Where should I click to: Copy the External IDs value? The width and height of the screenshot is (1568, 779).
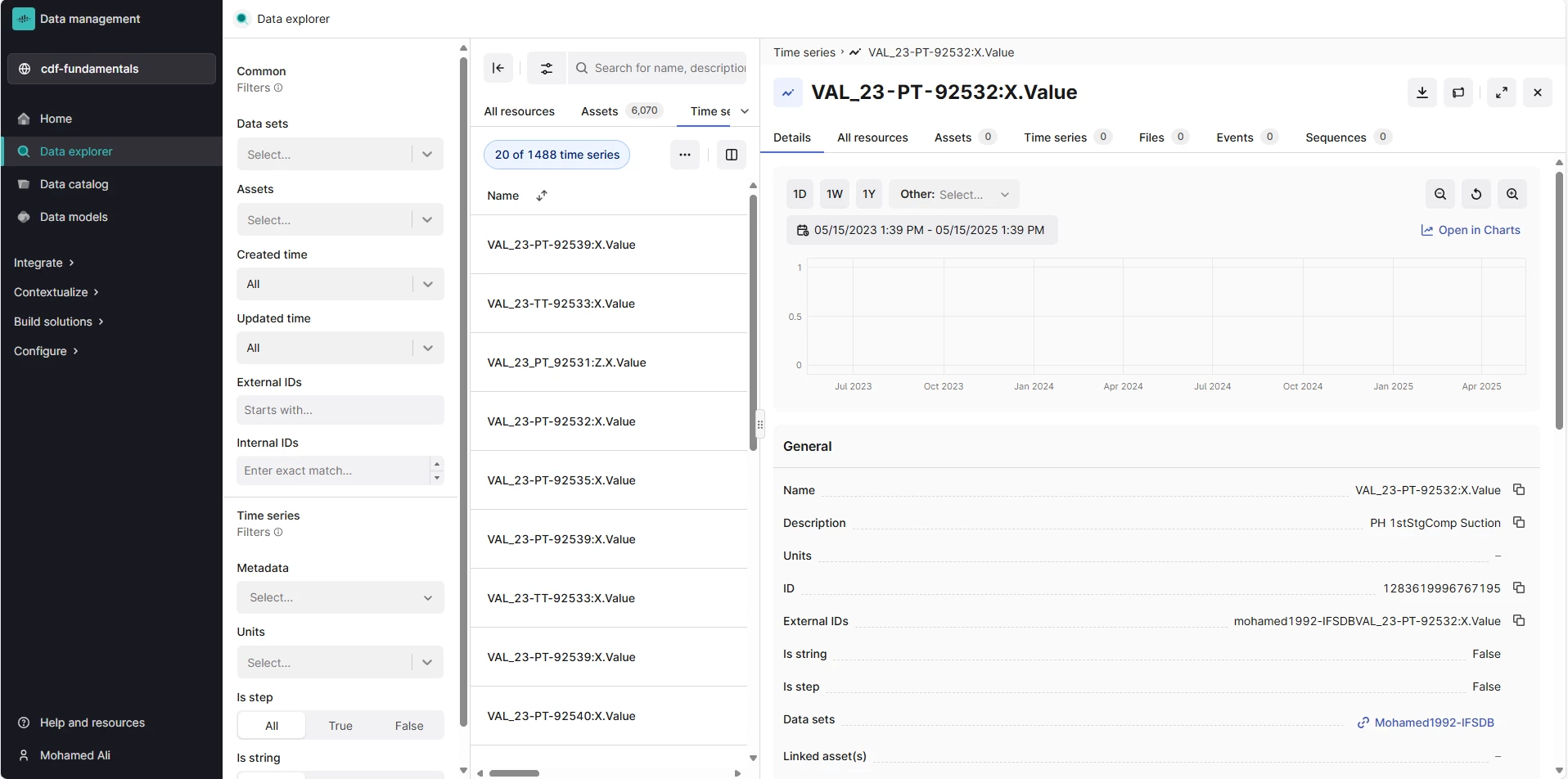pyautogui.click(x=1519, y=620)
